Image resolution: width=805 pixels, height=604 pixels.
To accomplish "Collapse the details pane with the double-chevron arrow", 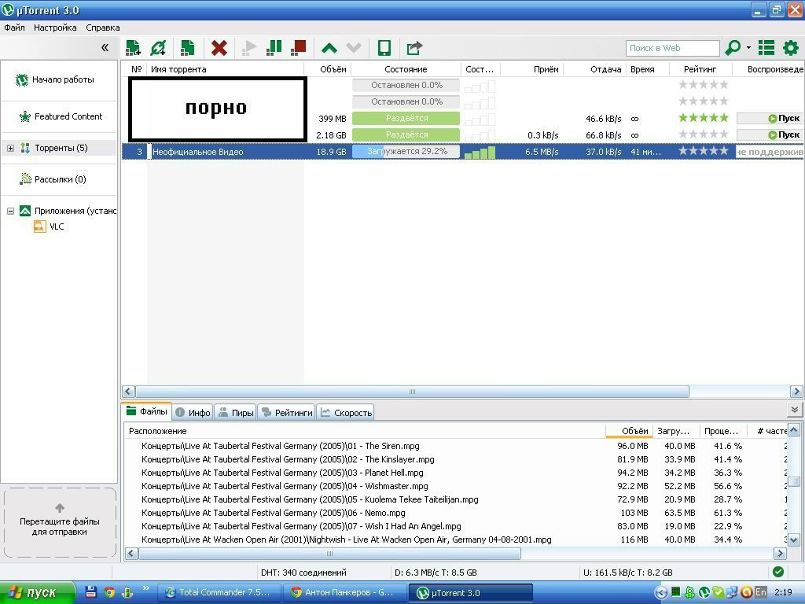I will pyautogui.click(x=794, y=410).
